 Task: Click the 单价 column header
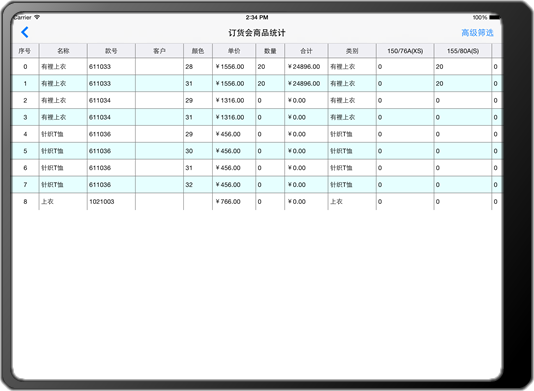tap(234, 51)
